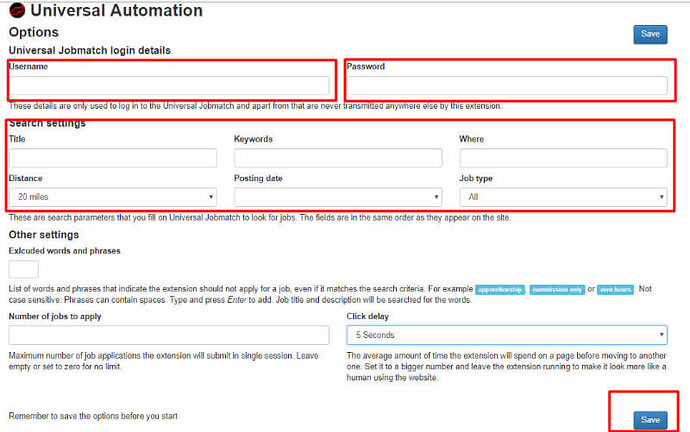Open the Job type dropdown

tap(563, 197)
